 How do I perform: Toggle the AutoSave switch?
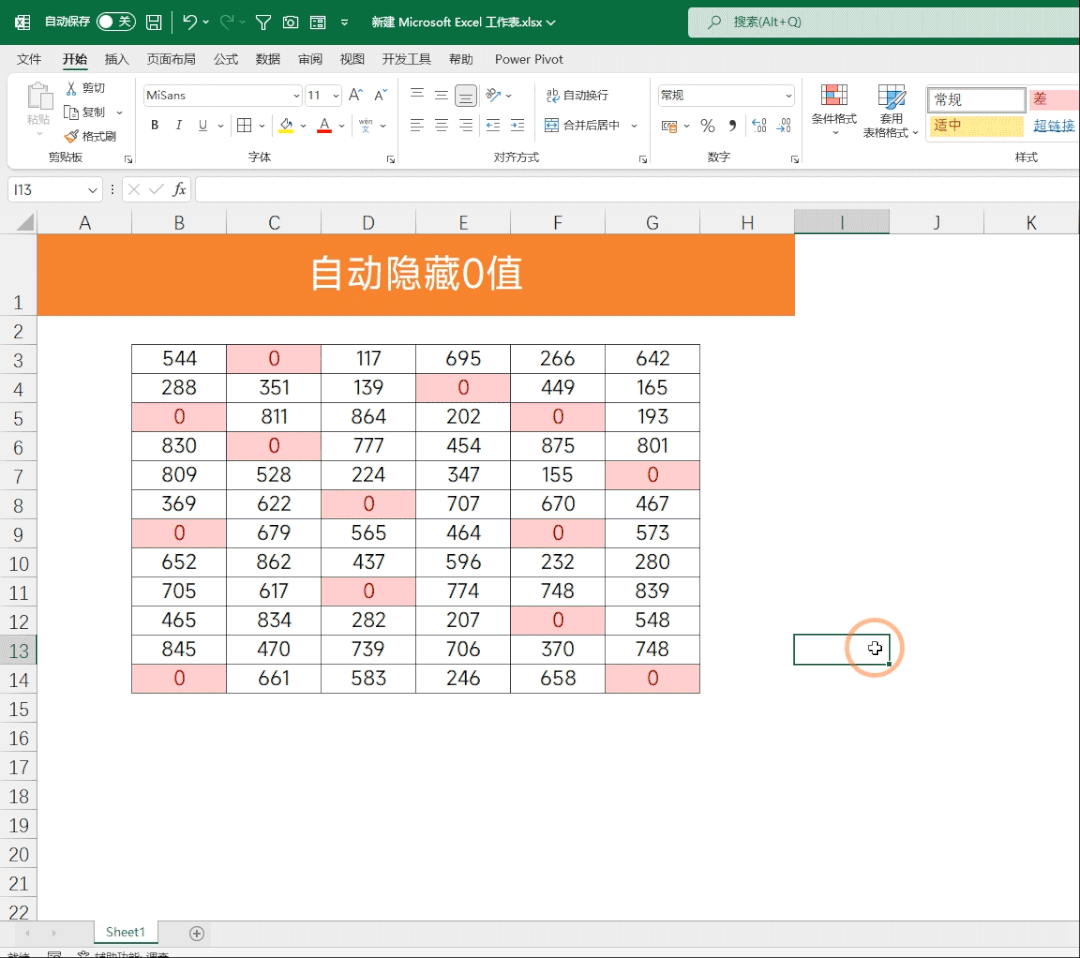pos(116,21)
